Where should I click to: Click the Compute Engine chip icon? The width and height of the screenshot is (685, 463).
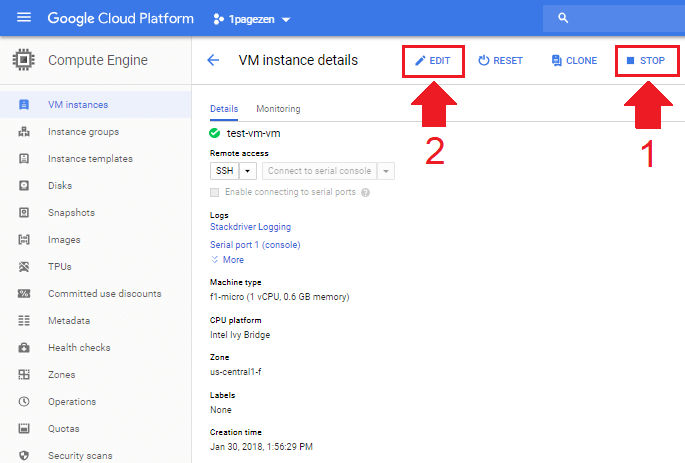(x=24, y=60)
